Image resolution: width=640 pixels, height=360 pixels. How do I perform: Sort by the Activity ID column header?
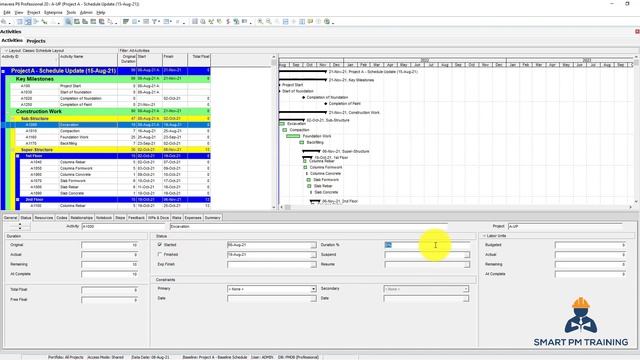click(x=30, y=60)
